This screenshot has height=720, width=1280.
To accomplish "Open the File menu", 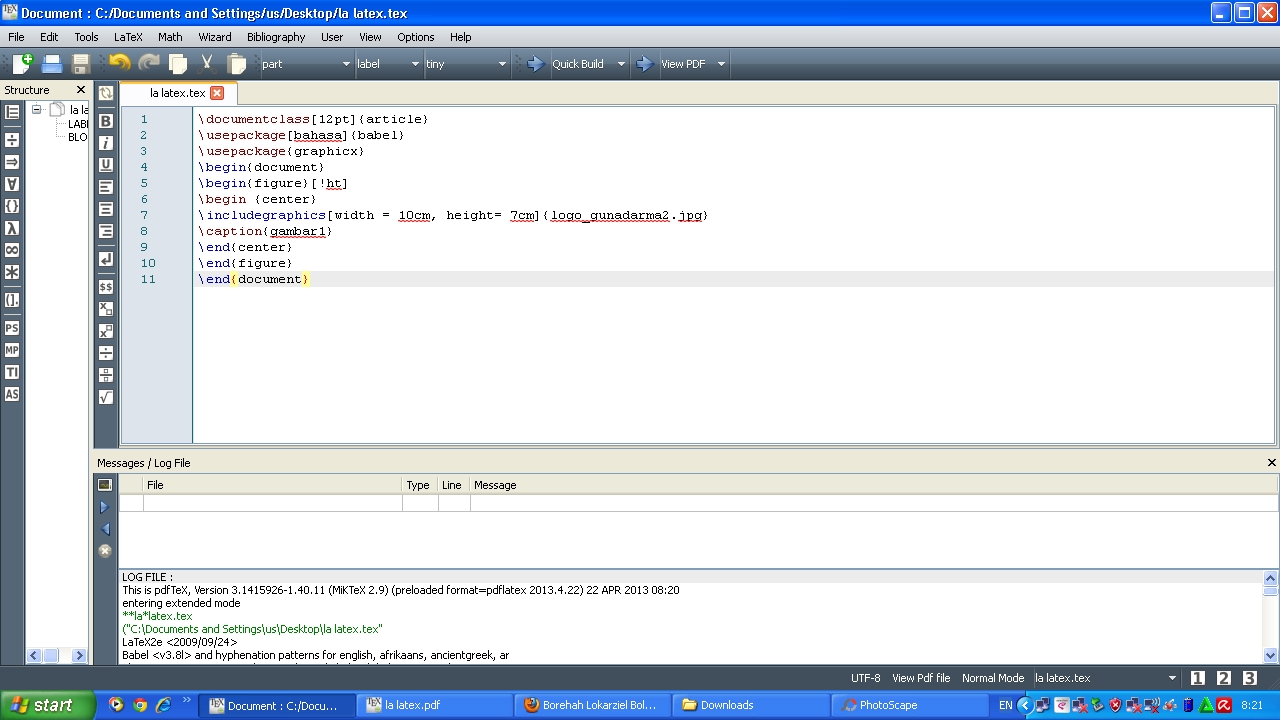I will pyautogui.click(x=16, y=37).
